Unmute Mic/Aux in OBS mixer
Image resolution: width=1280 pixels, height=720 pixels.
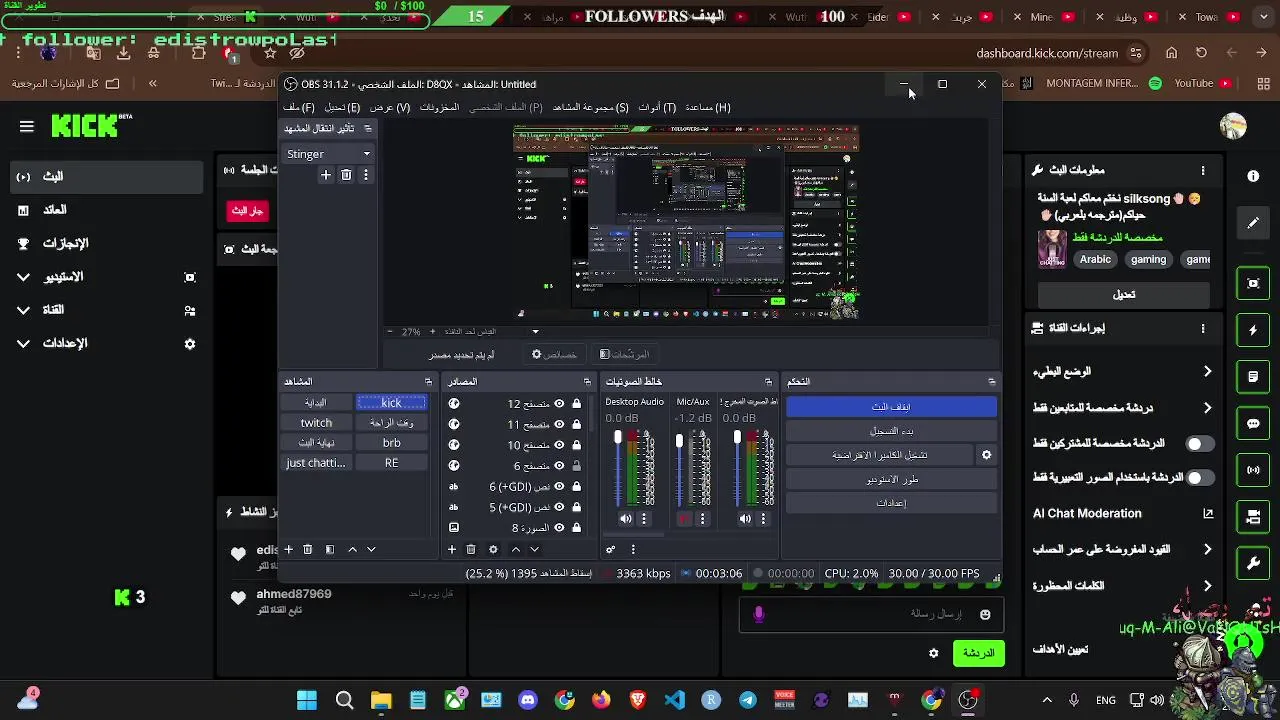point(684,519)
